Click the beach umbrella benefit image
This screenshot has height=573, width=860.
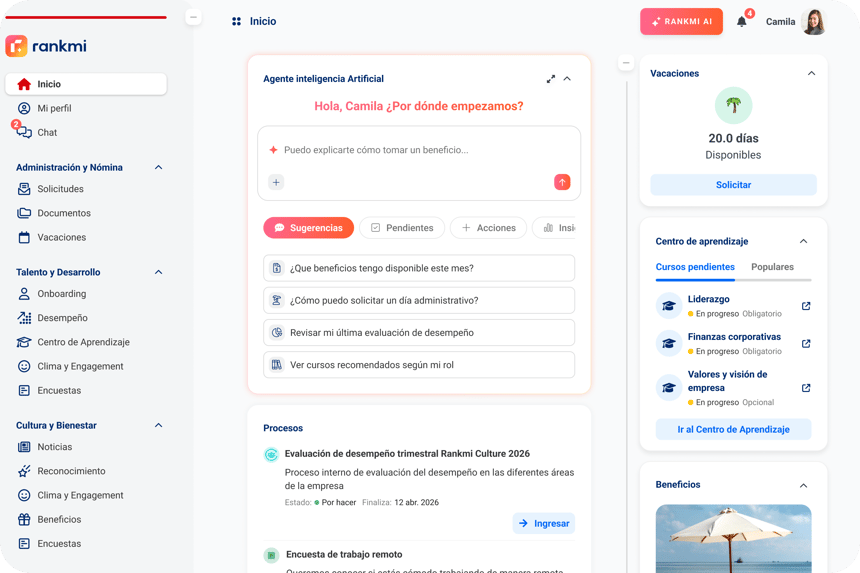(733, 538)
